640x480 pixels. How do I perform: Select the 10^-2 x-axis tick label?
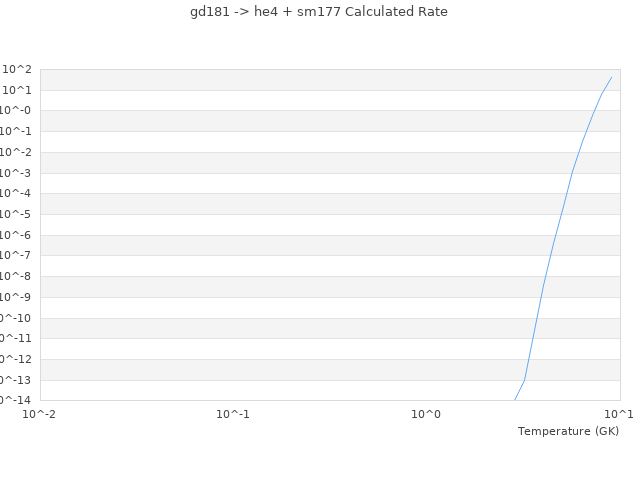(x=40, y=414)
